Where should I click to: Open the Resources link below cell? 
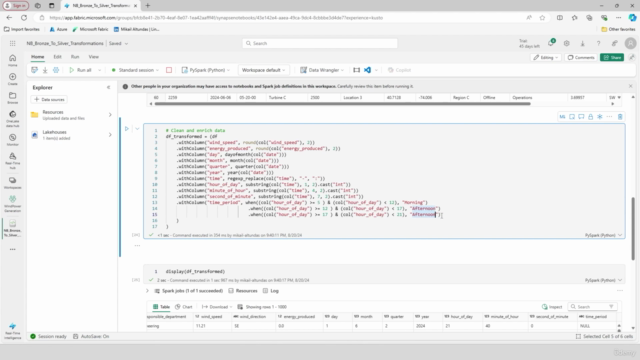[x=243, y=291]
